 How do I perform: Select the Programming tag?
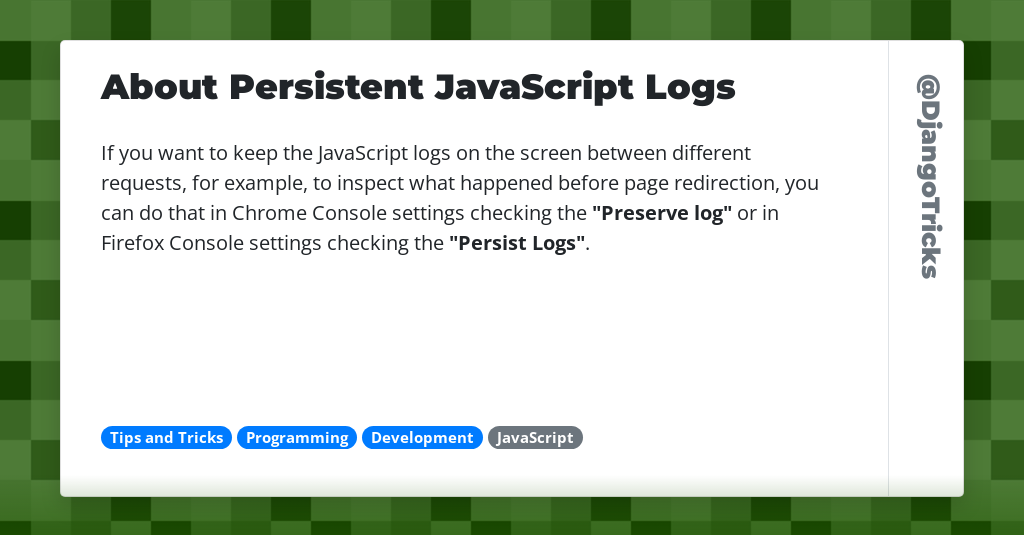[297, 438]
